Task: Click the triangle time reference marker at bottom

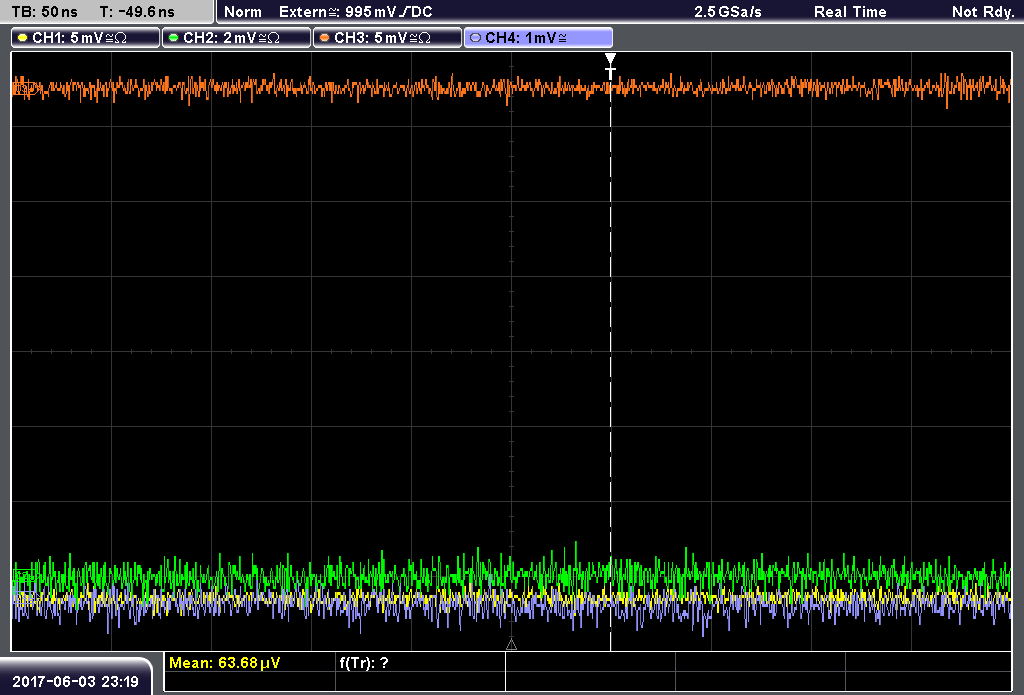Action: coord(511,645)
